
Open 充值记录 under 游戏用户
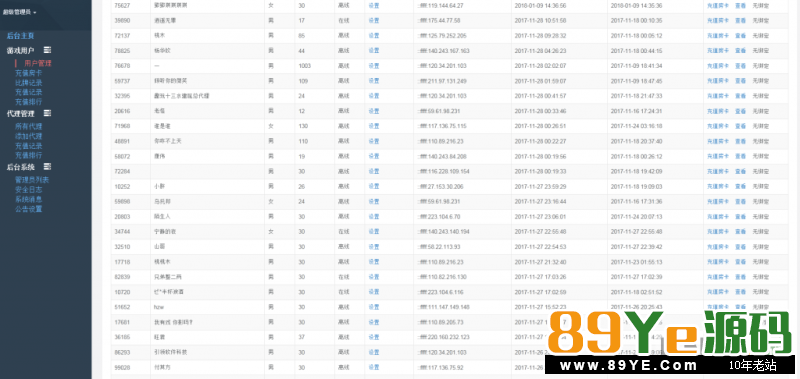29,92
